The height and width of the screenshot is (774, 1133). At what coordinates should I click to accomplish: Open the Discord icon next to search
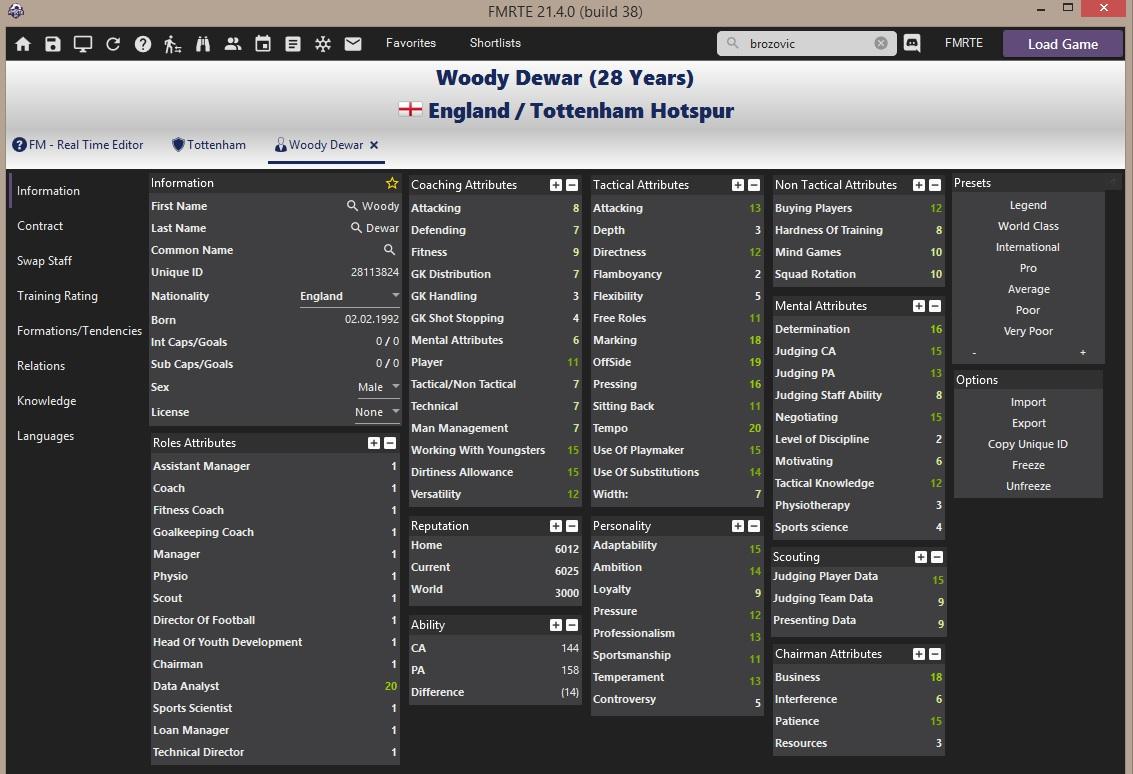(912, 43)
